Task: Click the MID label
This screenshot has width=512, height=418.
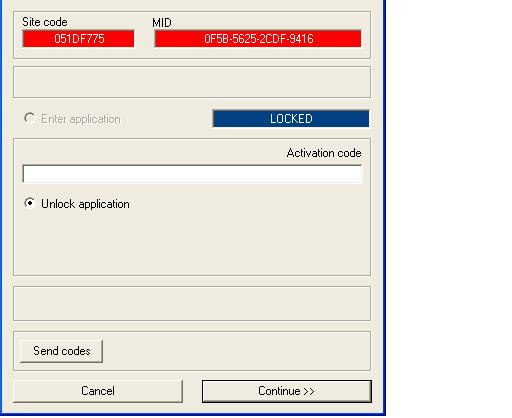Action: pos(162,23)
